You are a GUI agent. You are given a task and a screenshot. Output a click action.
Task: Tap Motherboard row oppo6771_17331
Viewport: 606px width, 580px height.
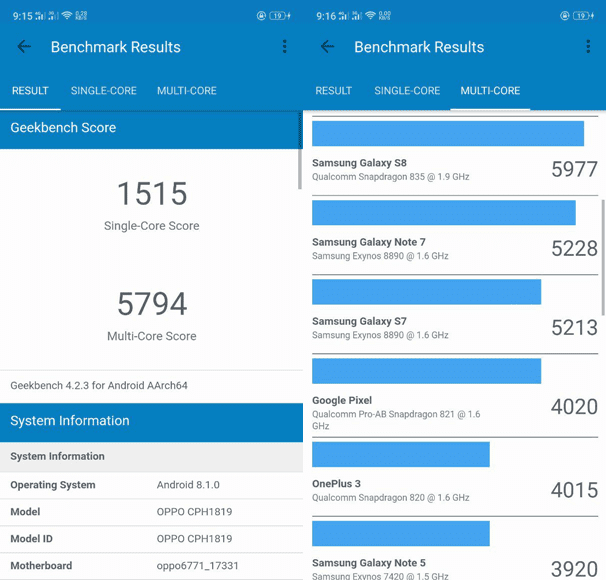click(152, 566)
